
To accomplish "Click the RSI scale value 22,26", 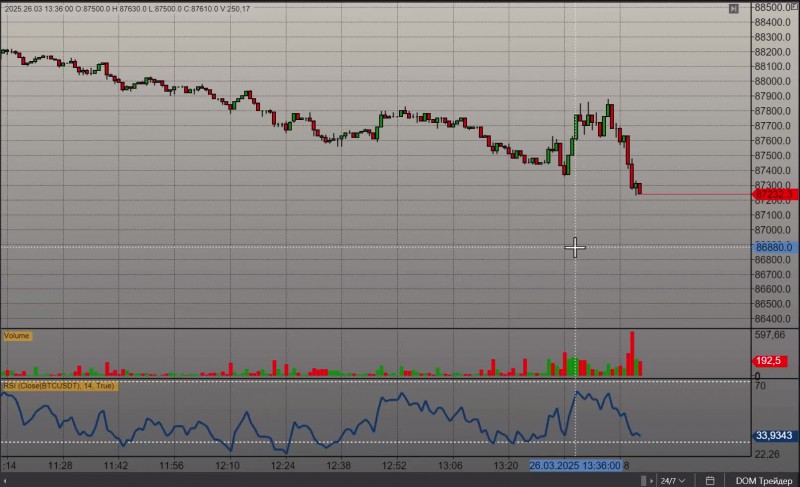I will click(x=767, y=454).
